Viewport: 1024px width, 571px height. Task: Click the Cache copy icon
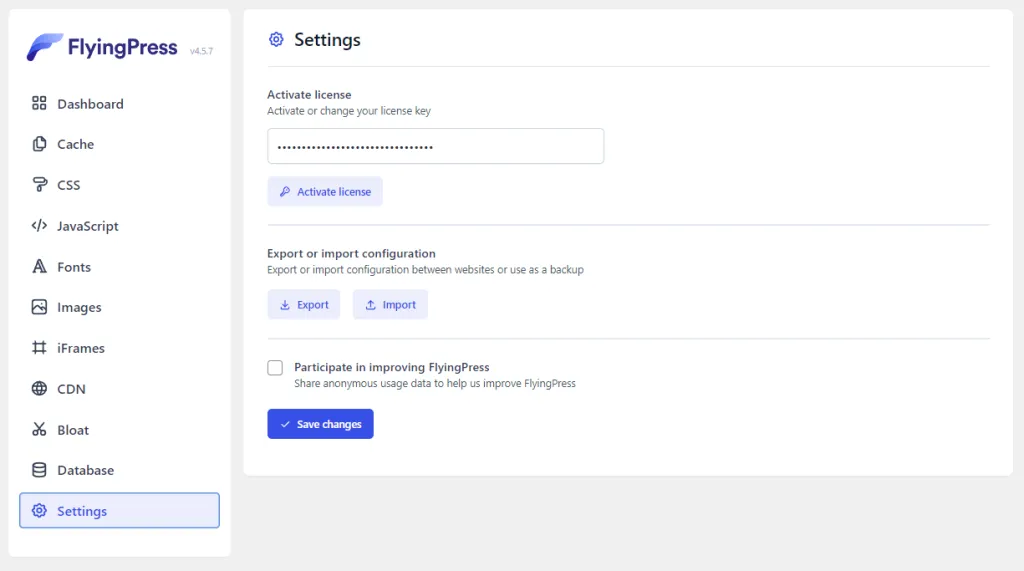(39, 144)
